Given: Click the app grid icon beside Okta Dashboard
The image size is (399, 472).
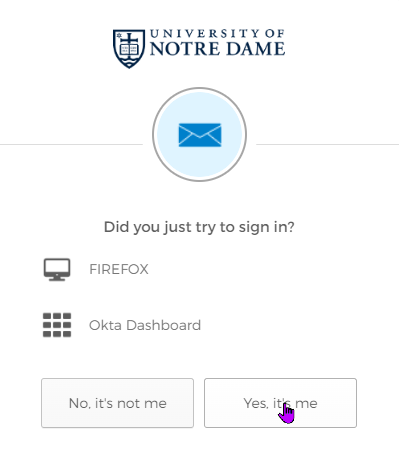Looking at the screenshot, I should (57, 325).
